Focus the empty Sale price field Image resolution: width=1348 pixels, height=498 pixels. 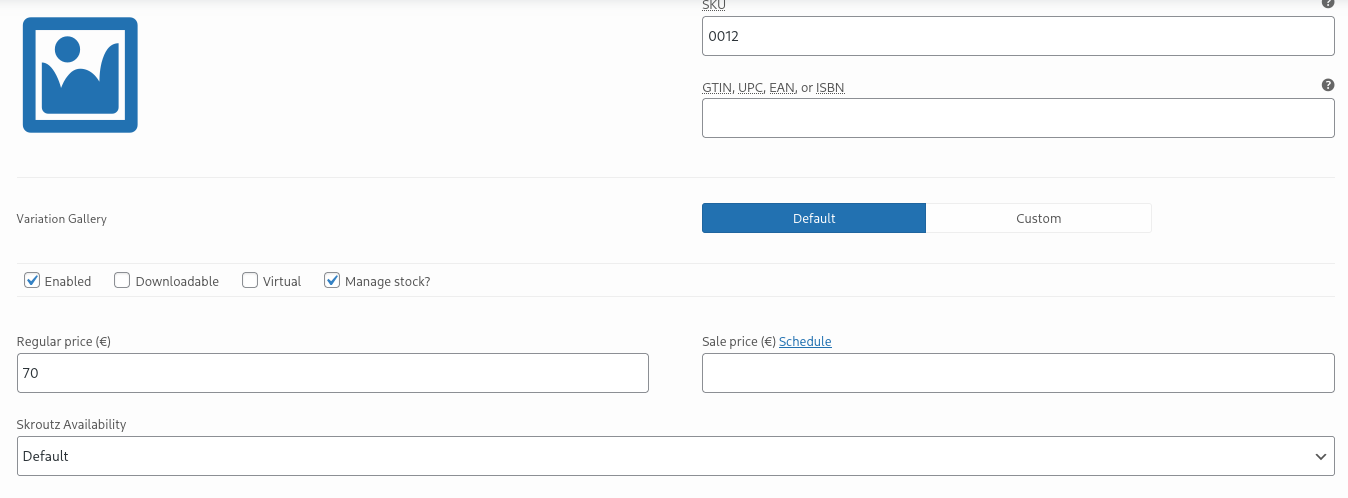pos(1018,373)
